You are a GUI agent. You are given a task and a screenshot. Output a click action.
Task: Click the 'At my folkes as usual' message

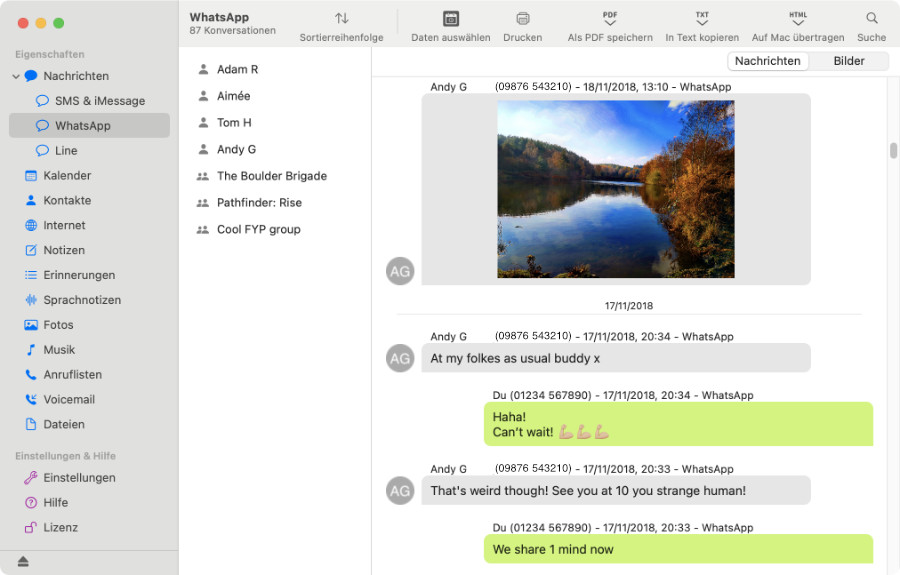616,358
